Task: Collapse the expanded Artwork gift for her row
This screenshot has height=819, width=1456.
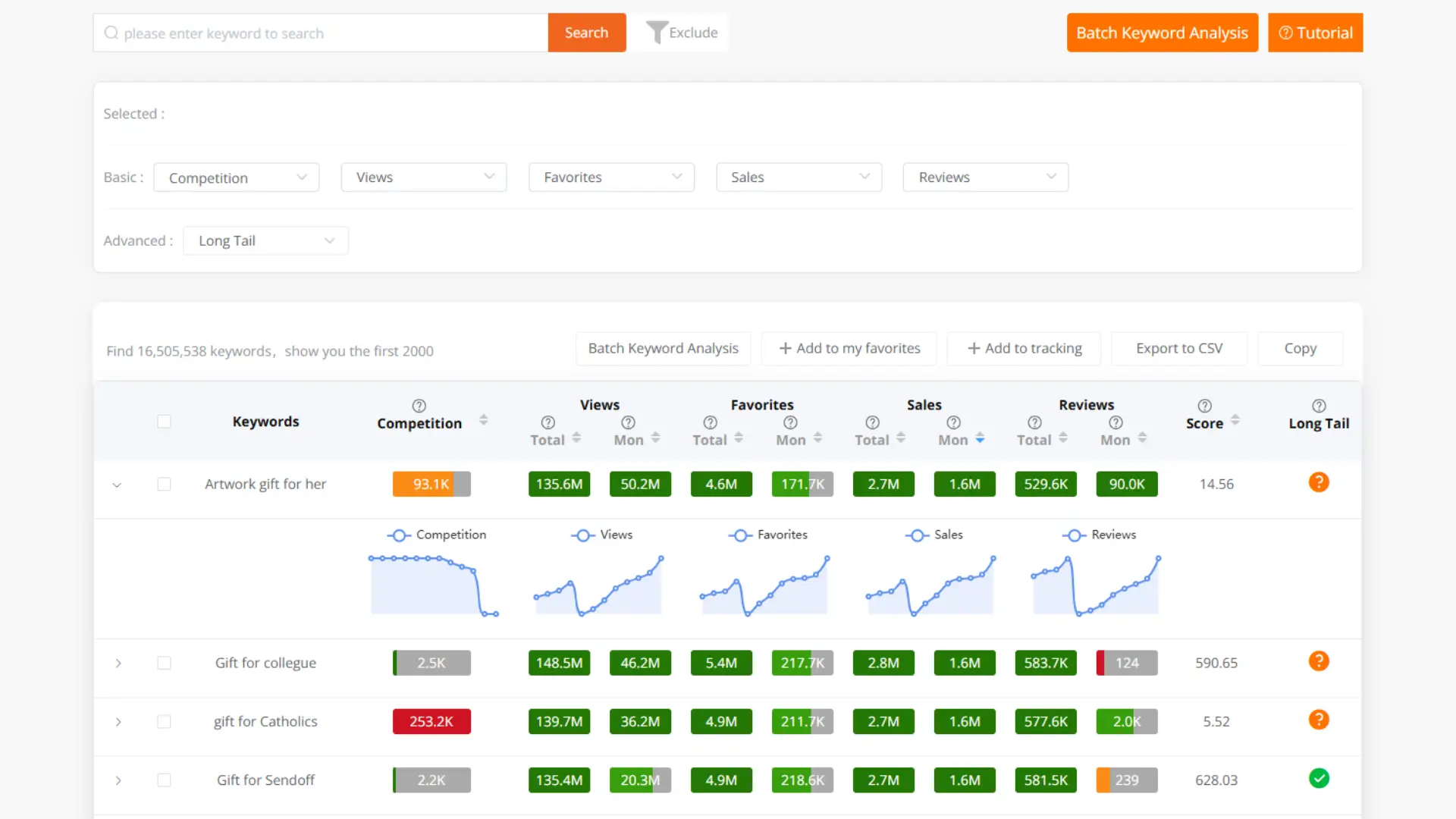Action: pos(117,485)
